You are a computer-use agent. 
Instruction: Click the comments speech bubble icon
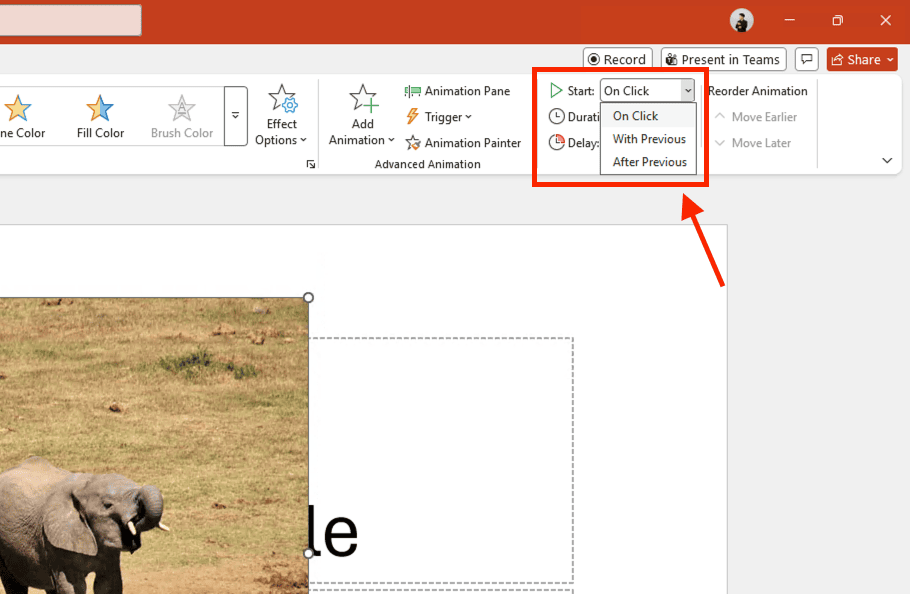(807, 59)
